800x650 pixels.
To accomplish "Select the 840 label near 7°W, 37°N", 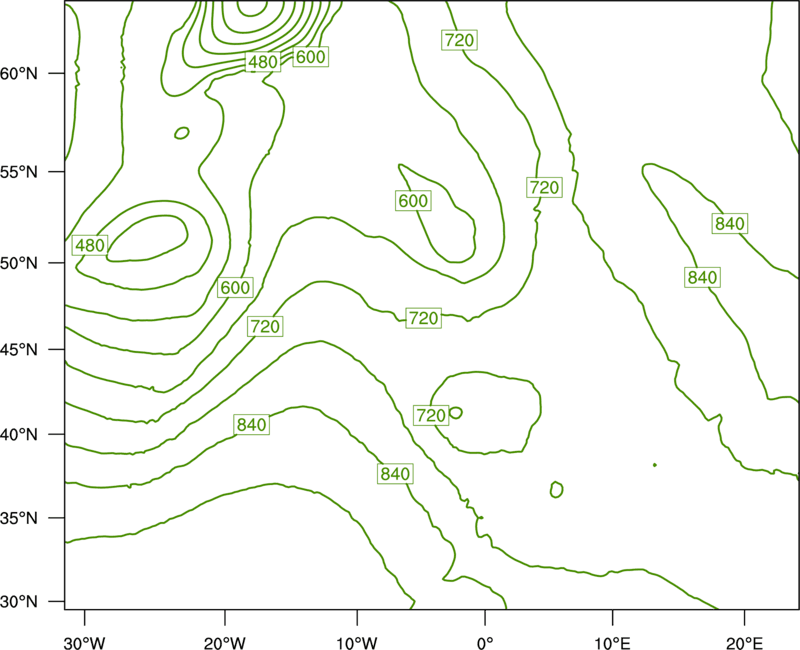I will coord(395,474).
